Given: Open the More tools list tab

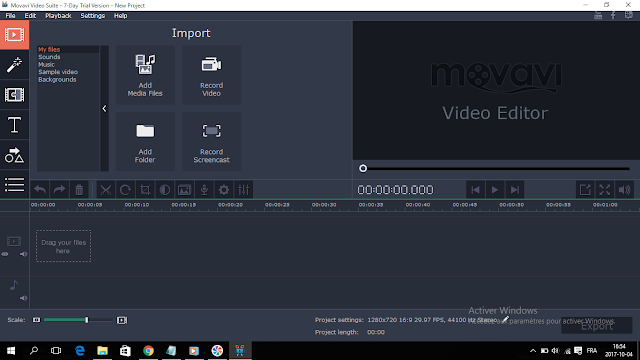Looking at the screenshot, I should coord(14,184).
